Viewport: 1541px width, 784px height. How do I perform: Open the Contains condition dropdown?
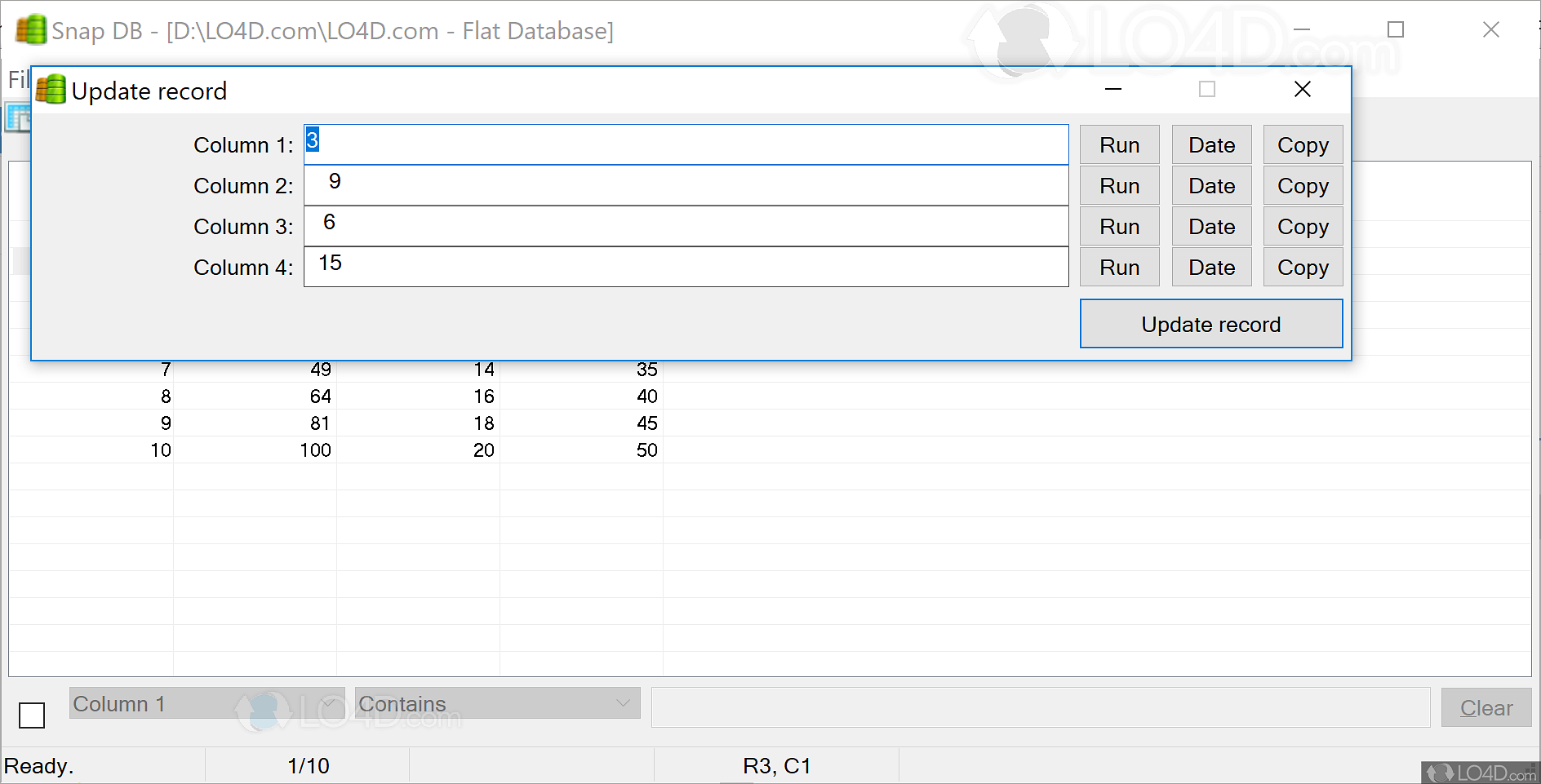click(497, 703)
